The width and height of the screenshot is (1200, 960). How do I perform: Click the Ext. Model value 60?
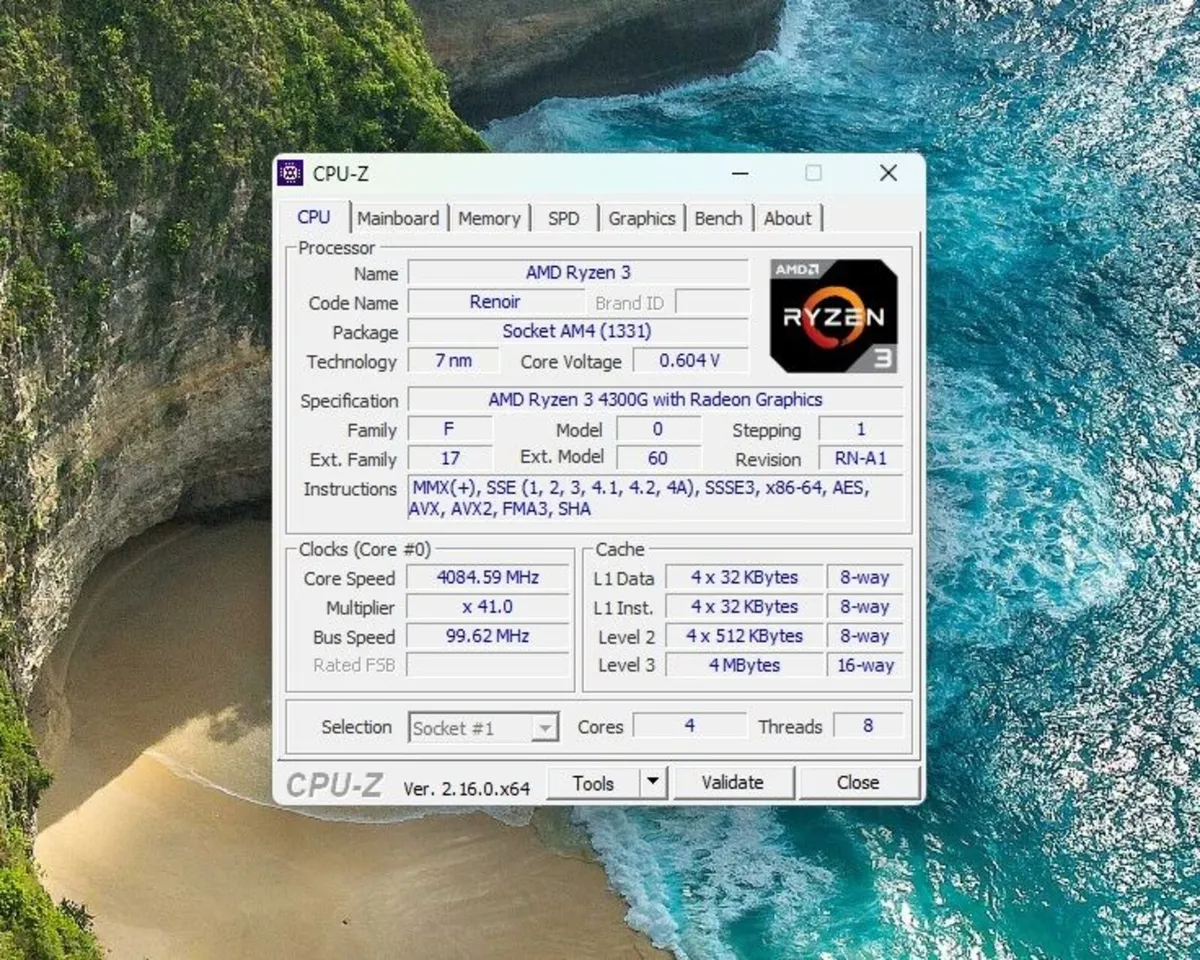(x=658, y=458)
